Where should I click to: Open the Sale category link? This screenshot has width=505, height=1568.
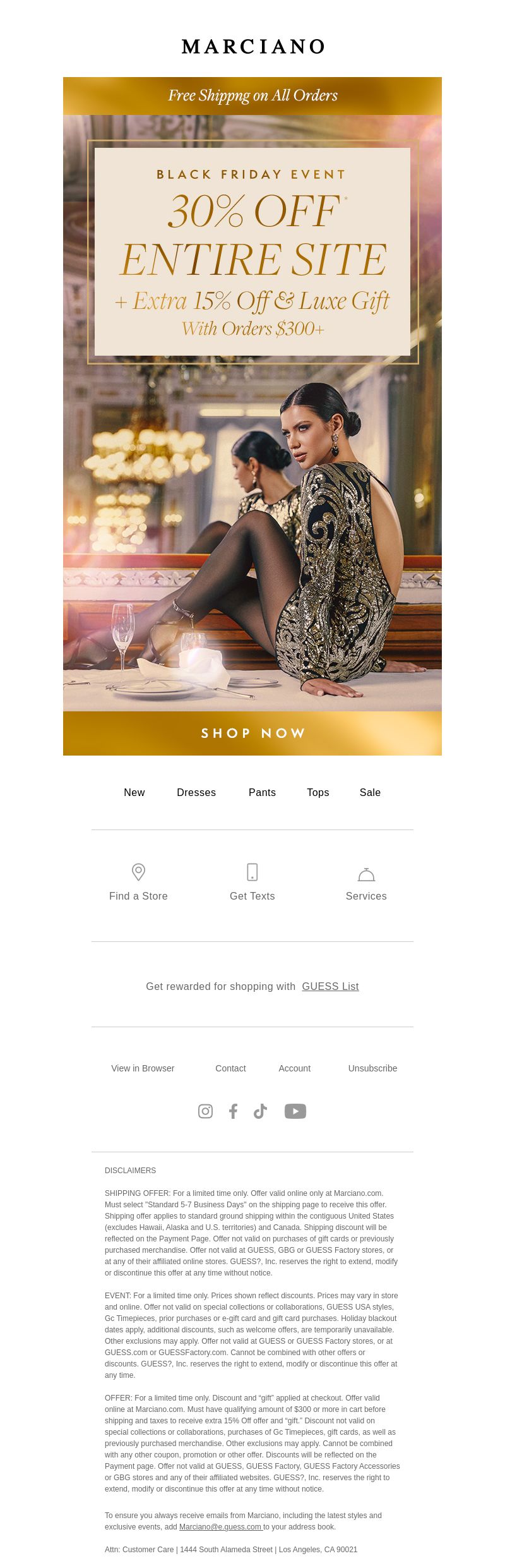point(370,792)
